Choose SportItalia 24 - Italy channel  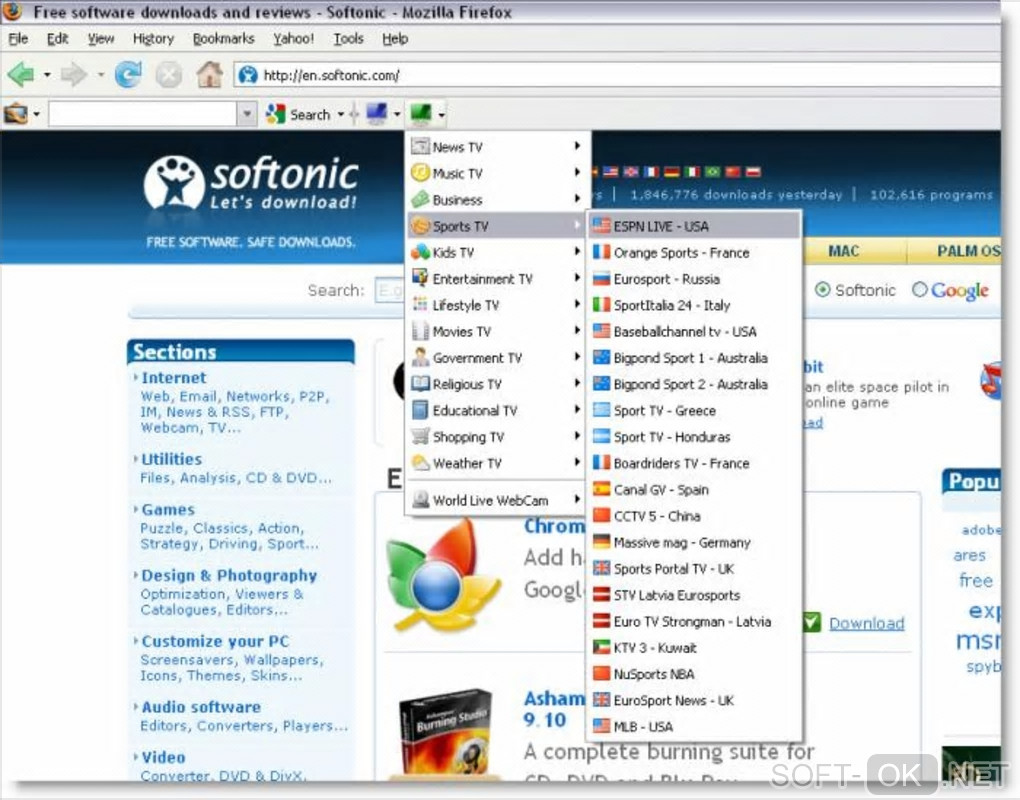(694, 305)
